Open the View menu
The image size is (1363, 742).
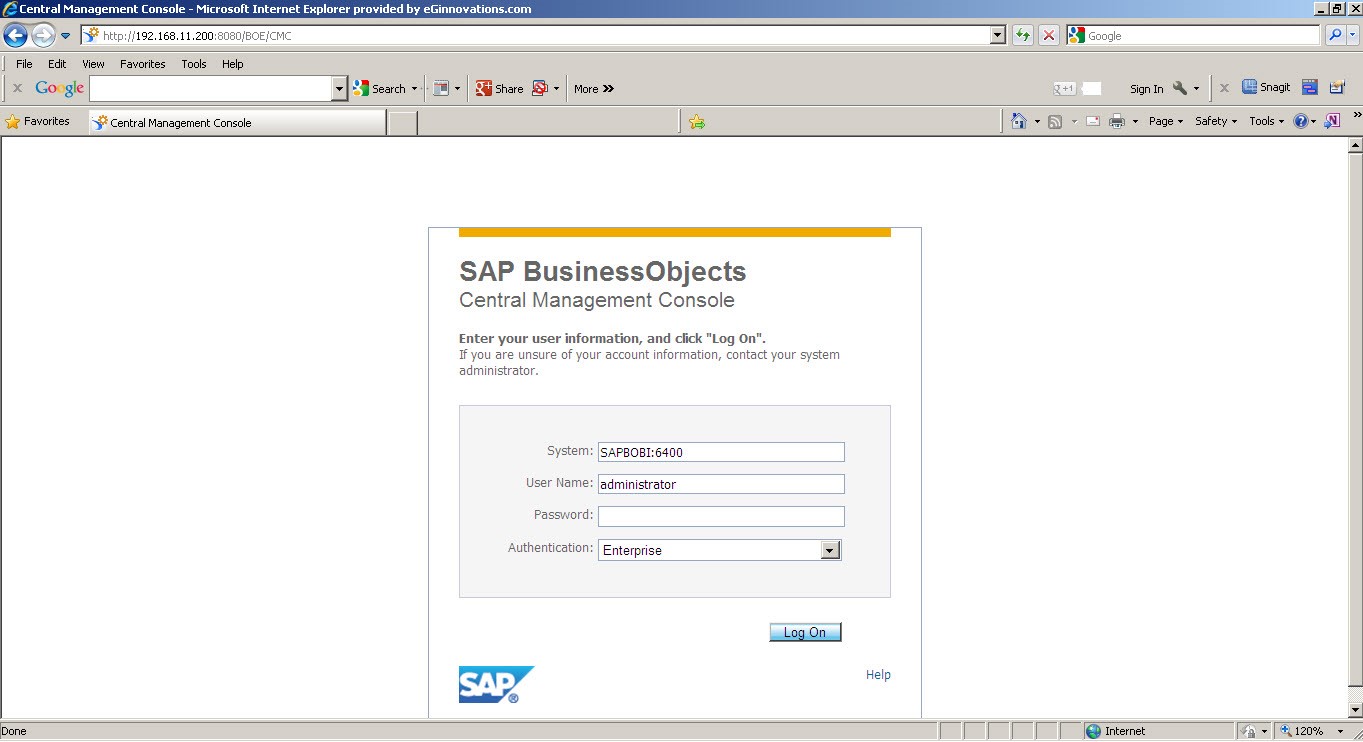click(93, 63)
